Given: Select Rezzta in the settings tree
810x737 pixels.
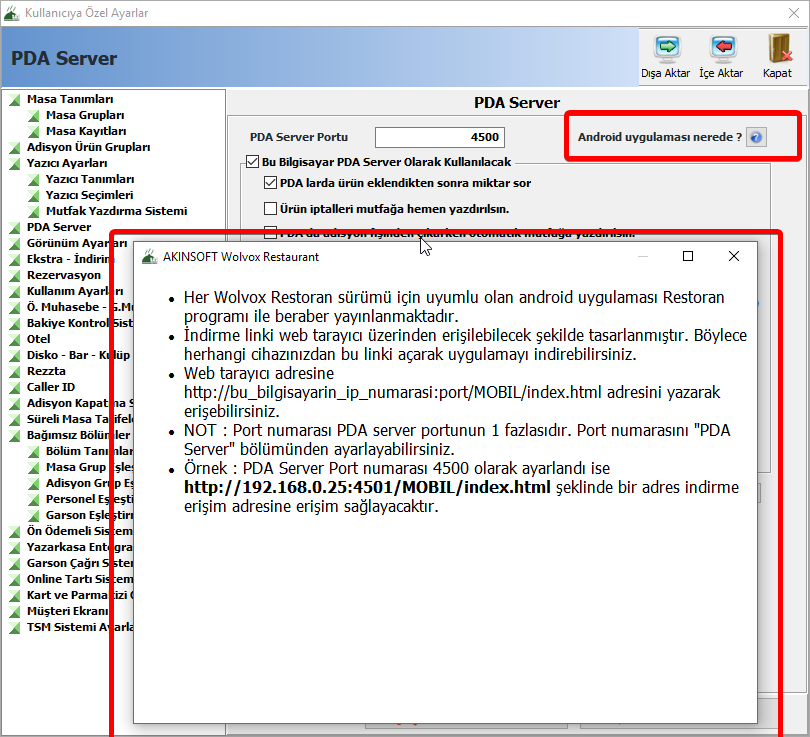Looking at the screenshot, I should pyautogui.click(x=46, y=371).
